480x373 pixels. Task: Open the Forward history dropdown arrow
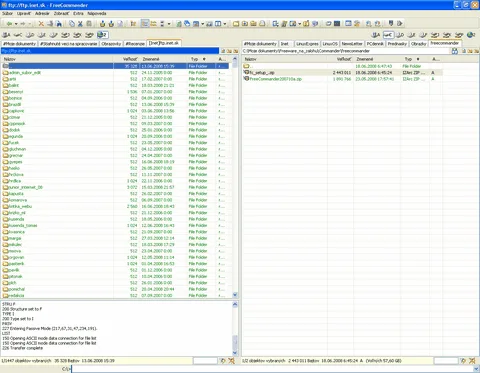(29, 24)
